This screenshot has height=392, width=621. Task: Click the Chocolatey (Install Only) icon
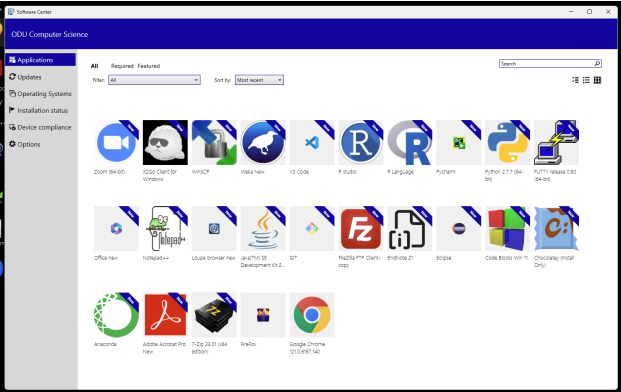pos(556,228)
